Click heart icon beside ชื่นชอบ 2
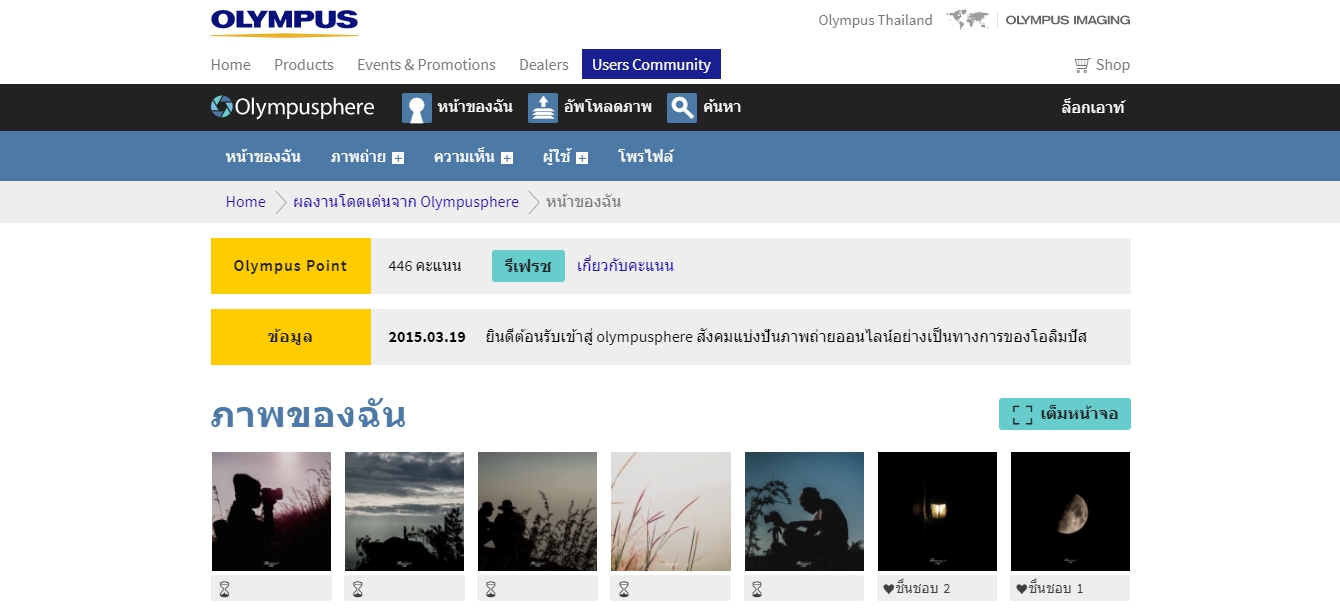The height and width of the screenshot is (612, 1340). click(888, 589)
